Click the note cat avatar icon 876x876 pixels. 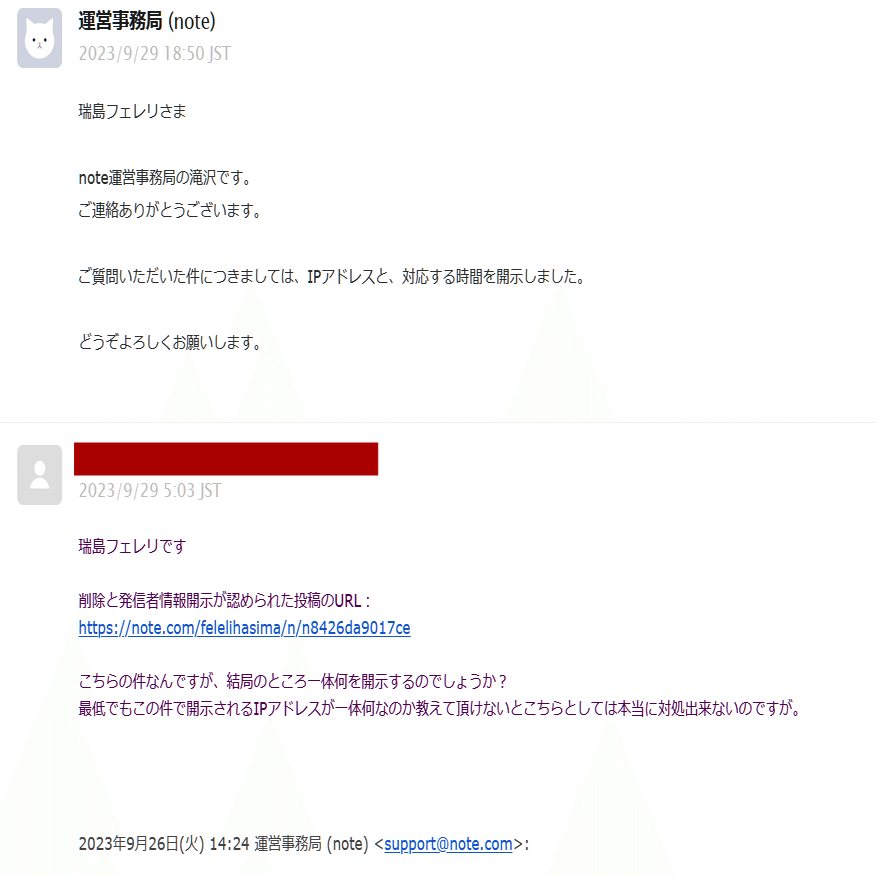point(40,38)
